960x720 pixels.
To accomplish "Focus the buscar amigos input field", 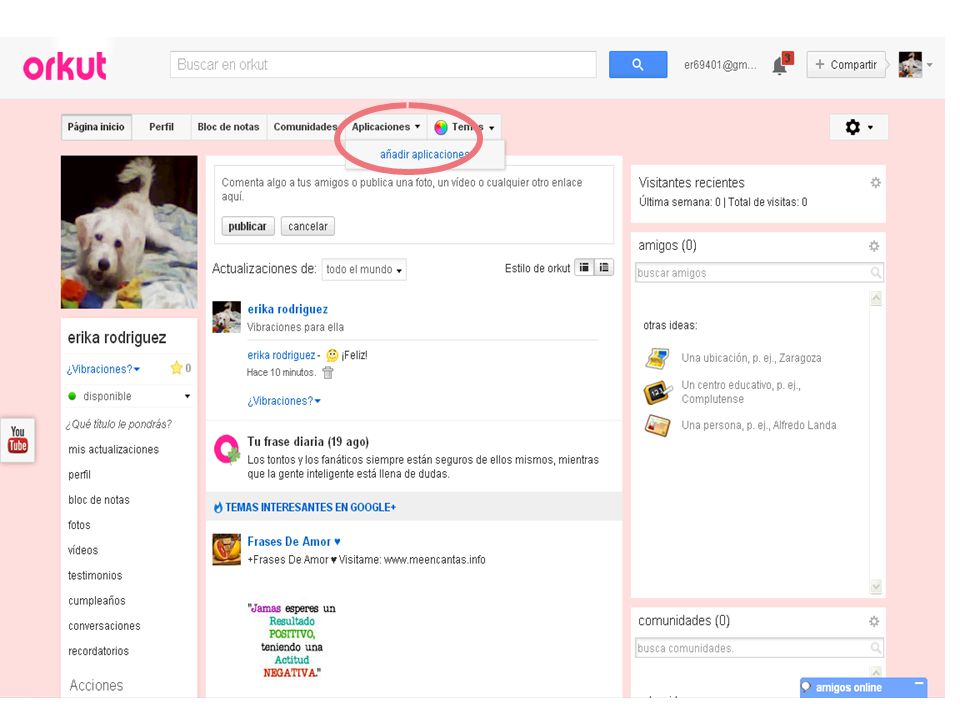I will 759,272.
